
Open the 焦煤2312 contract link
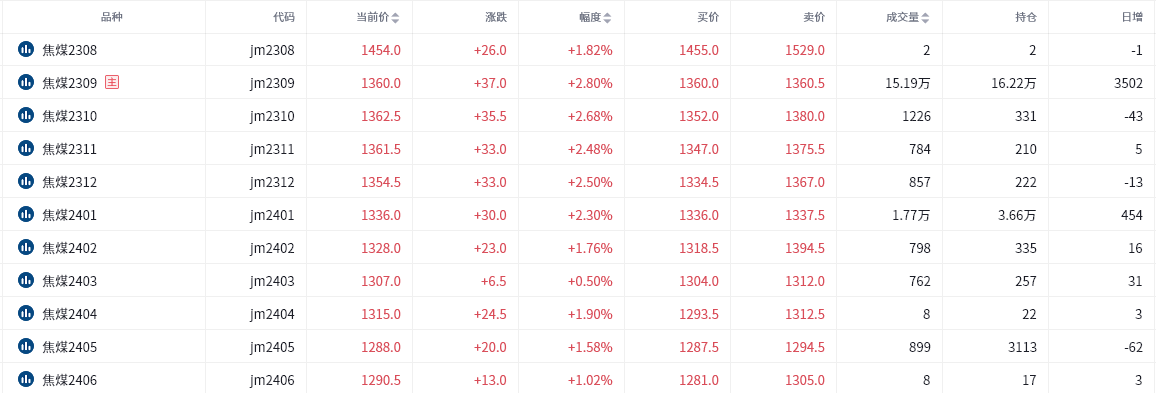(x=69, y=181)
